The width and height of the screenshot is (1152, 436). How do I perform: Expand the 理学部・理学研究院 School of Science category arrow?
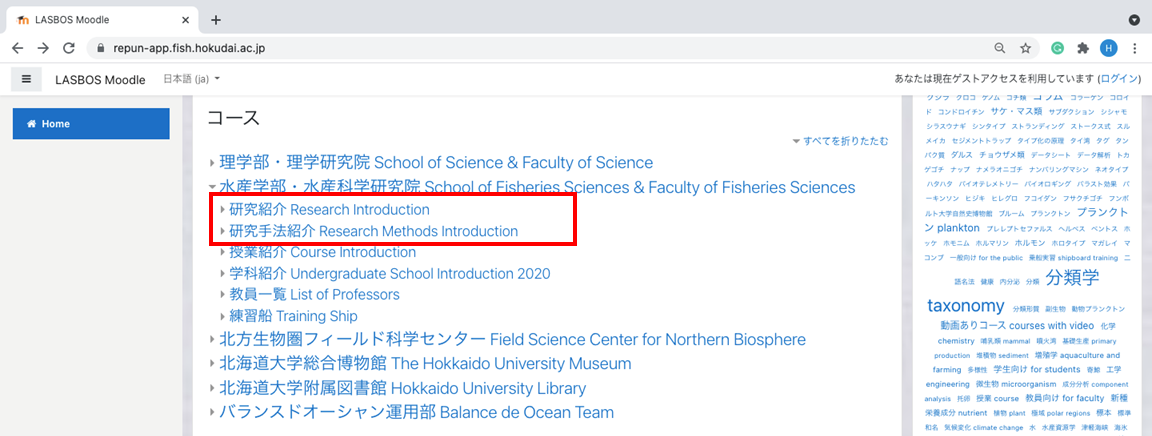212,163
